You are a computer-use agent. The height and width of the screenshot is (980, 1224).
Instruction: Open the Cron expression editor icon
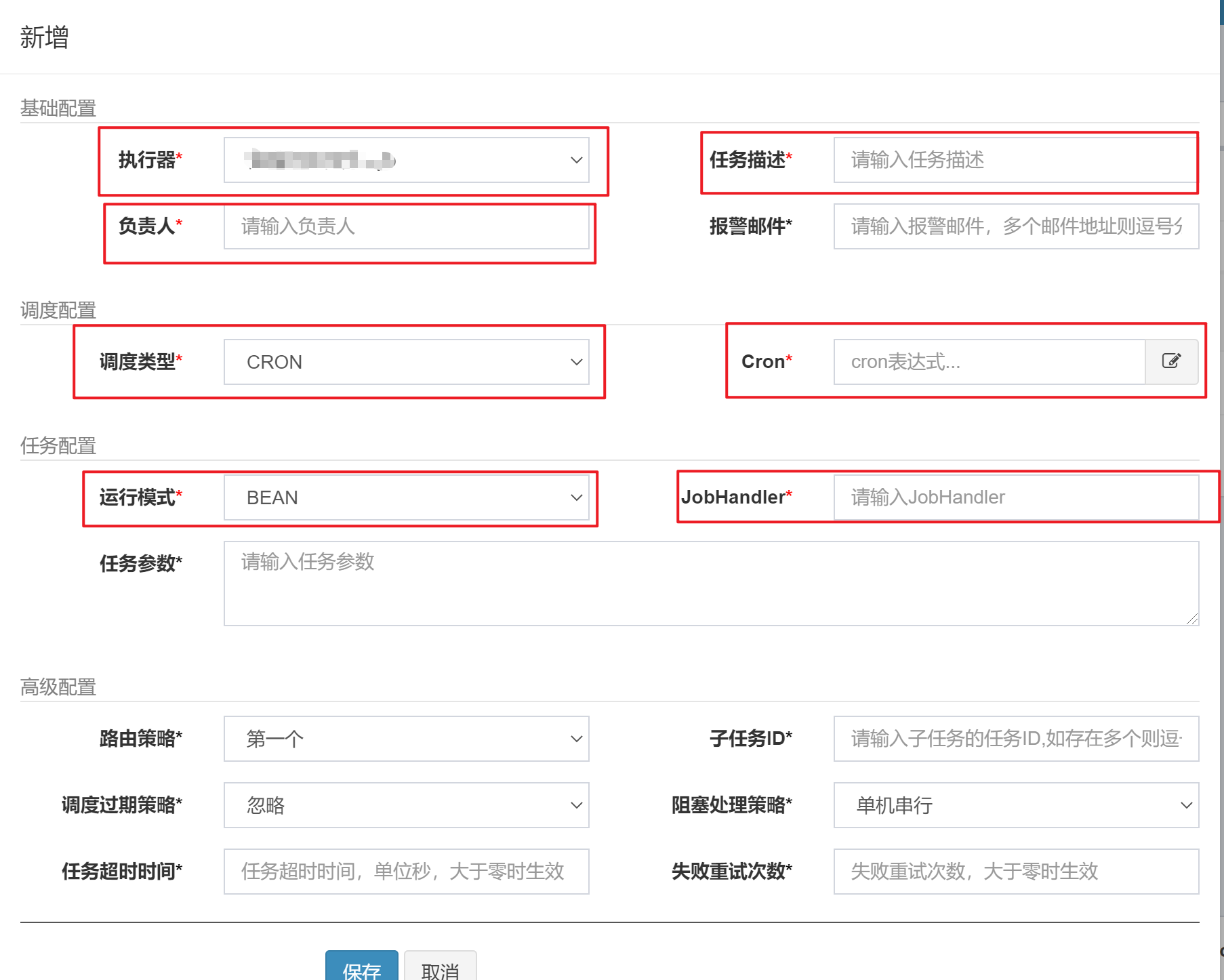1171,361
